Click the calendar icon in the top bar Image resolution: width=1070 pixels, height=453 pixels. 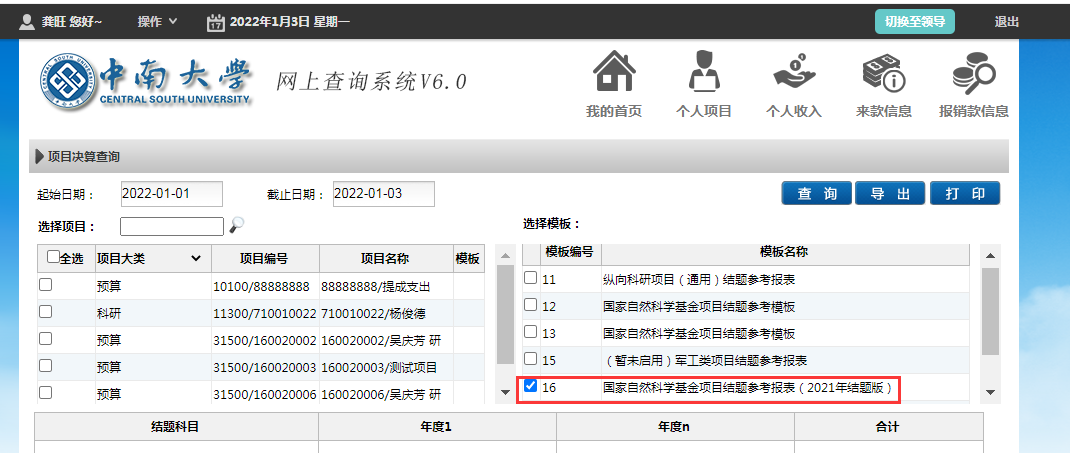point(216,23)
